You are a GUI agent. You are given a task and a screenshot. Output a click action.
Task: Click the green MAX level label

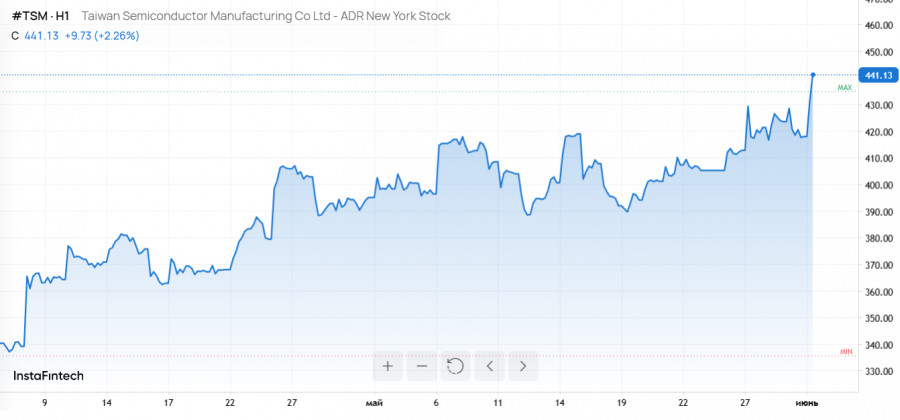pyautogui.click(x=845, y=88)
